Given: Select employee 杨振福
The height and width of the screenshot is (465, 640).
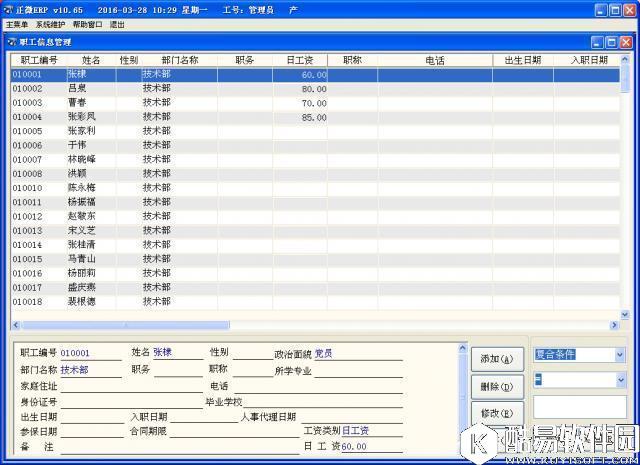Looking at the screenshot, I should (x=315, y=202).
